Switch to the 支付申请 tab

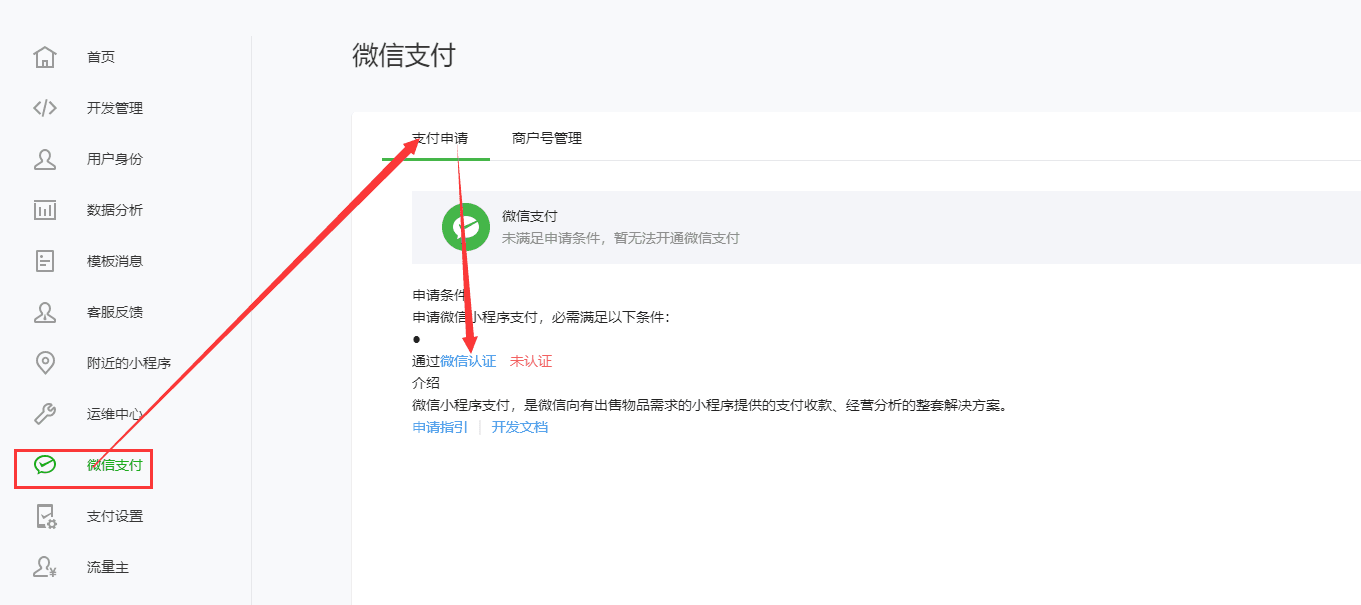440,138
